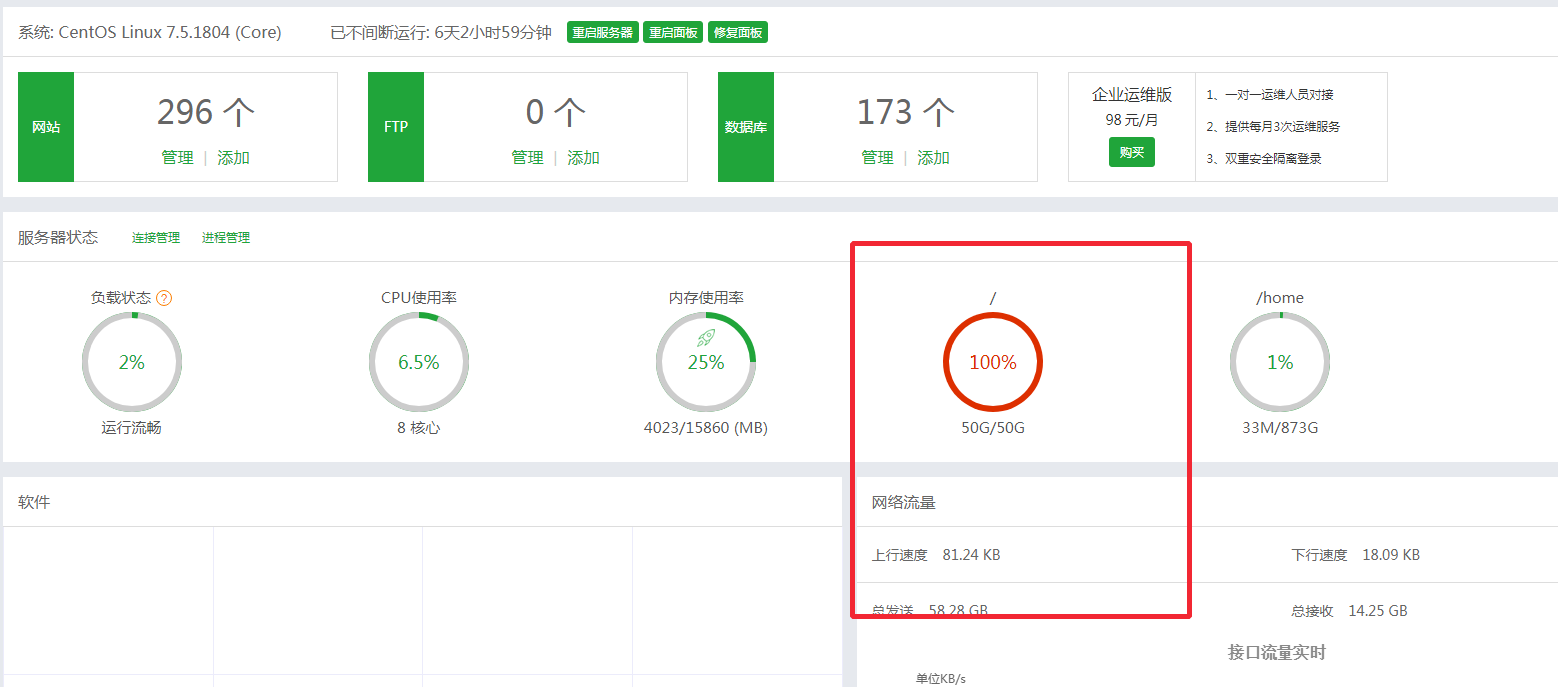This screenshot has width=1558, height=687.
Task: Open the 进程管理 link
Action: pos(226,238)
